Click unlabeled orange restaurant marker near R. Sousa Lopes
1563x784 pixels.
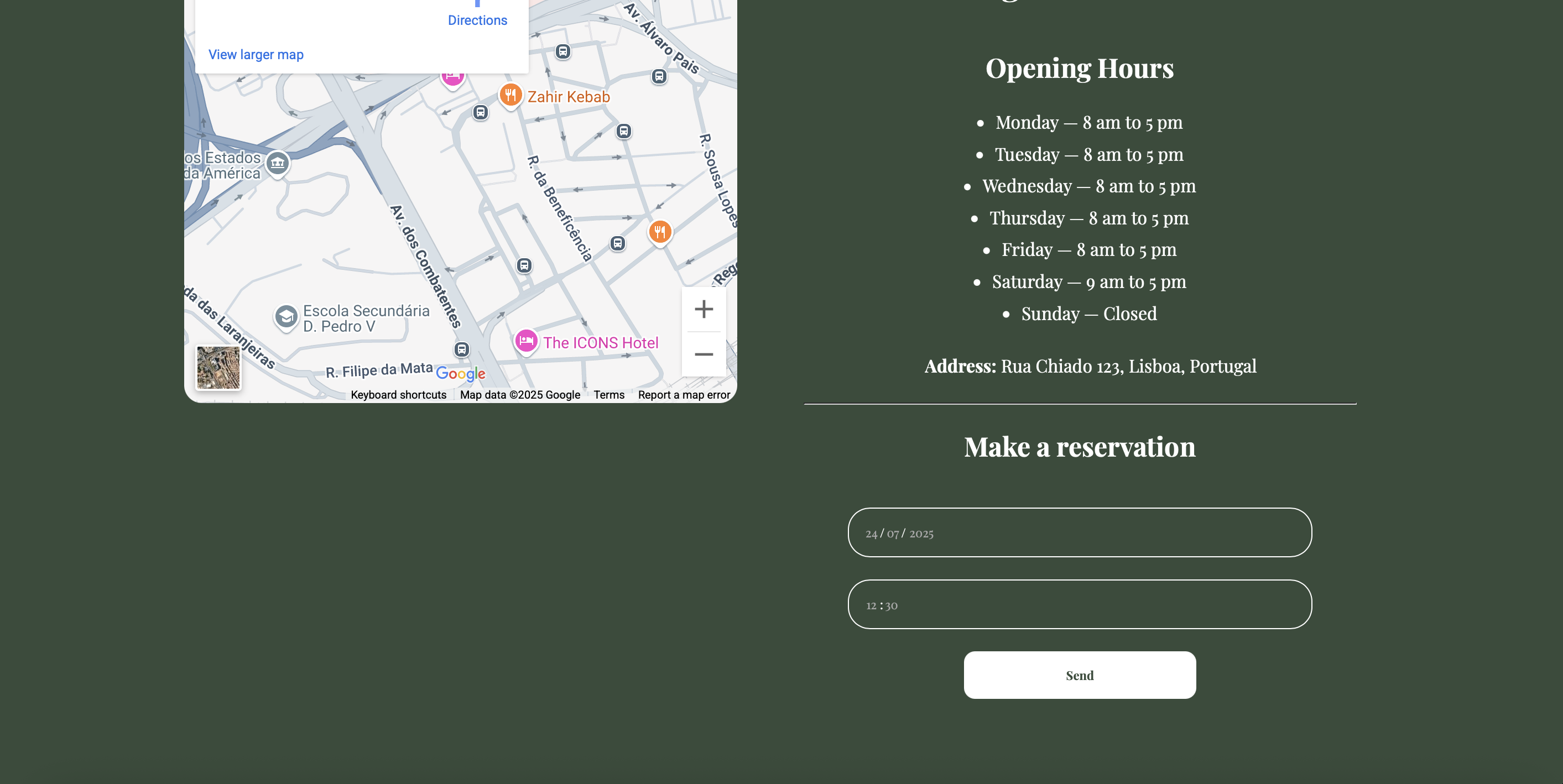tap(659, 232)
